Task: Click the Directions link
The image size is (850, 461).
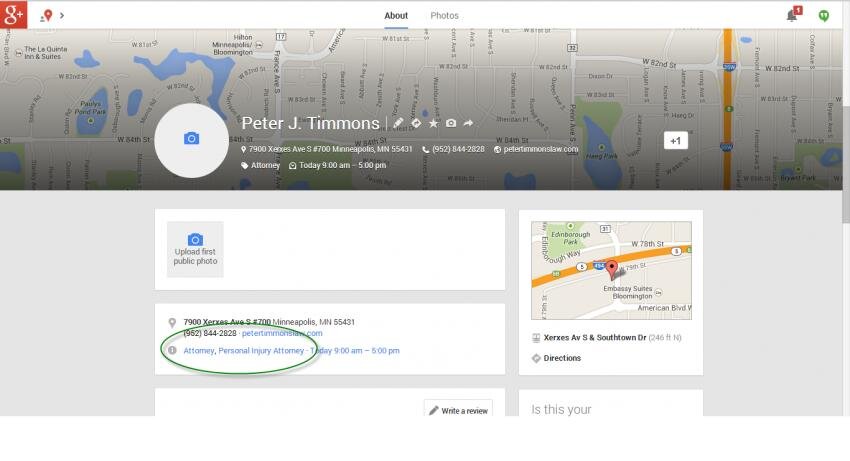Action: point(562,358)
